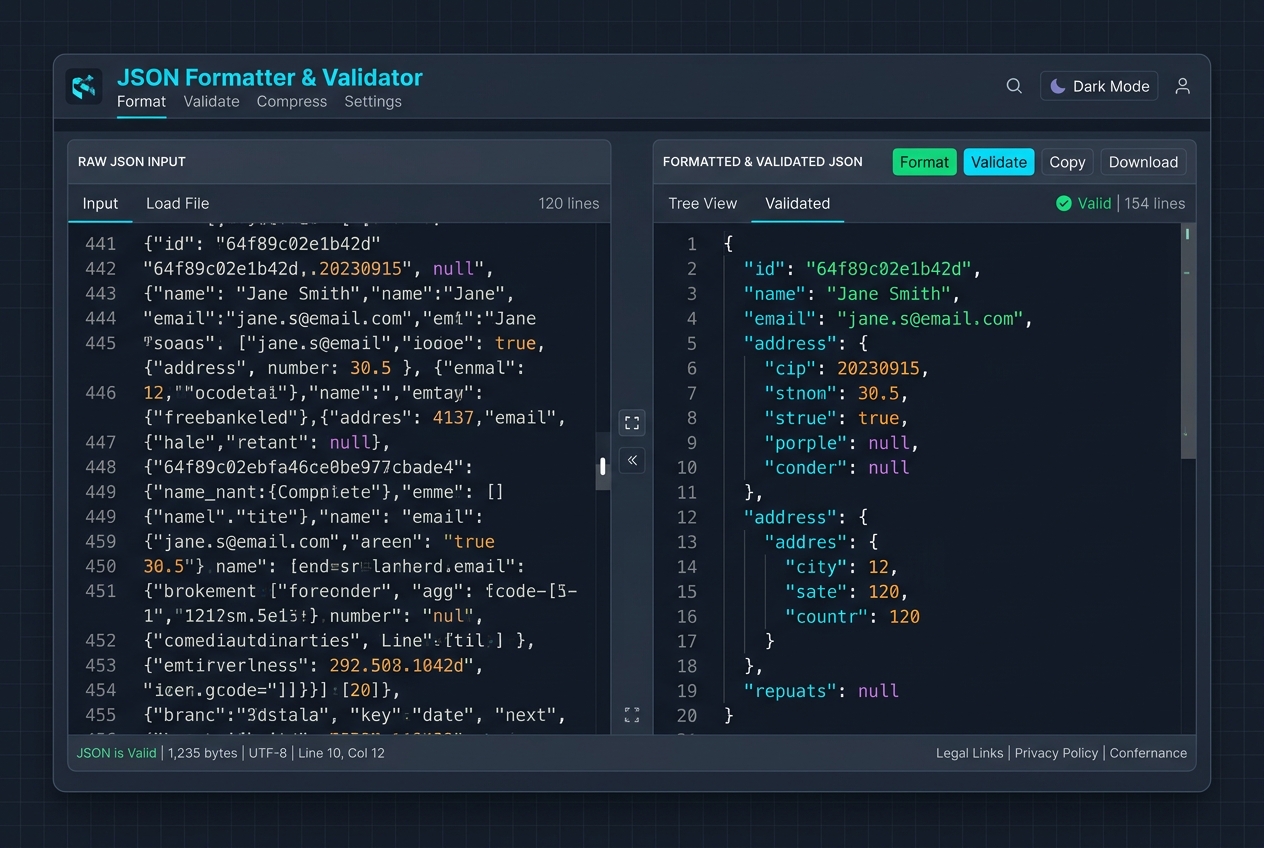The width and height of the screenshot is (1264, 848).
Task: Select the Validated tab
Action: [797, 203]
